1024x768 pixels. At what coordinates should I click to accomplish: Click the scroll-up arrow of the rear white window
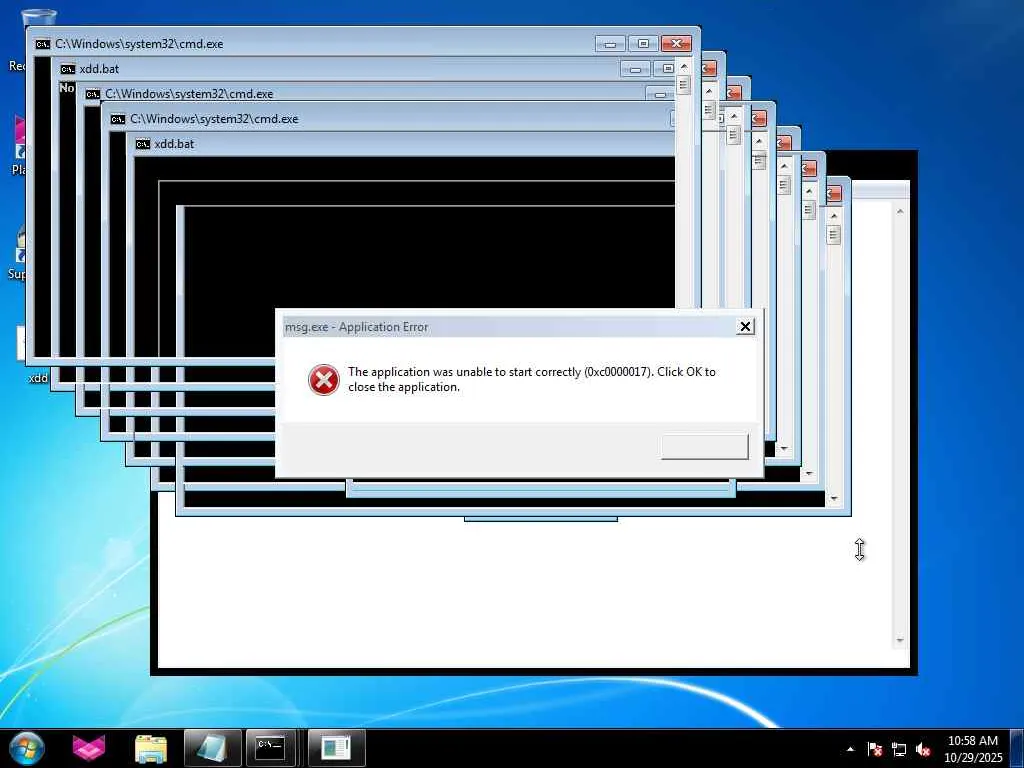pos(900,211)
